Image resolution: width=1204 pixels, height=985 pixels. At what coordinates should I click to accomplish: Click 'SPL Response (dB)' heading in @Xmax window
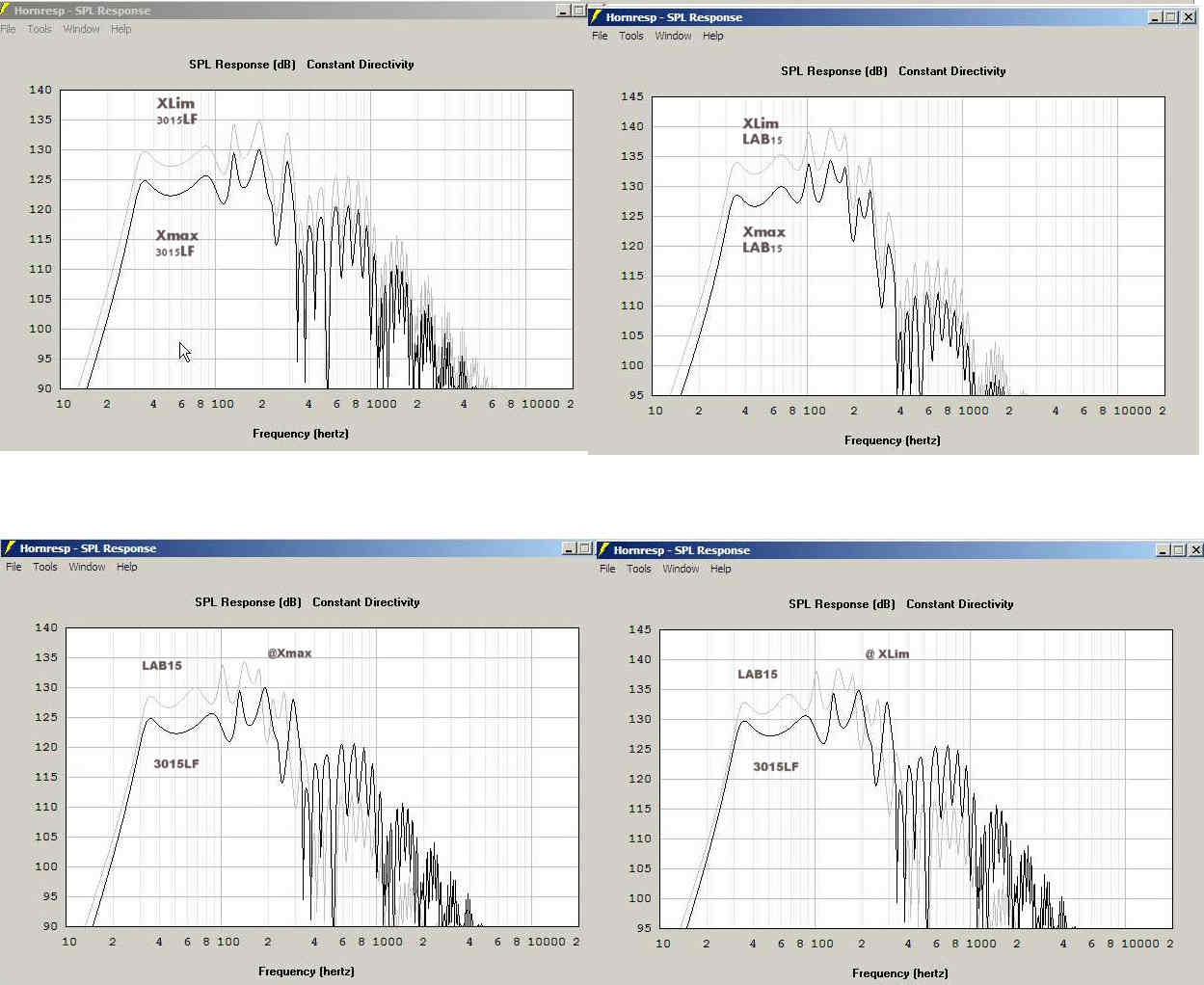click(248, 602)
